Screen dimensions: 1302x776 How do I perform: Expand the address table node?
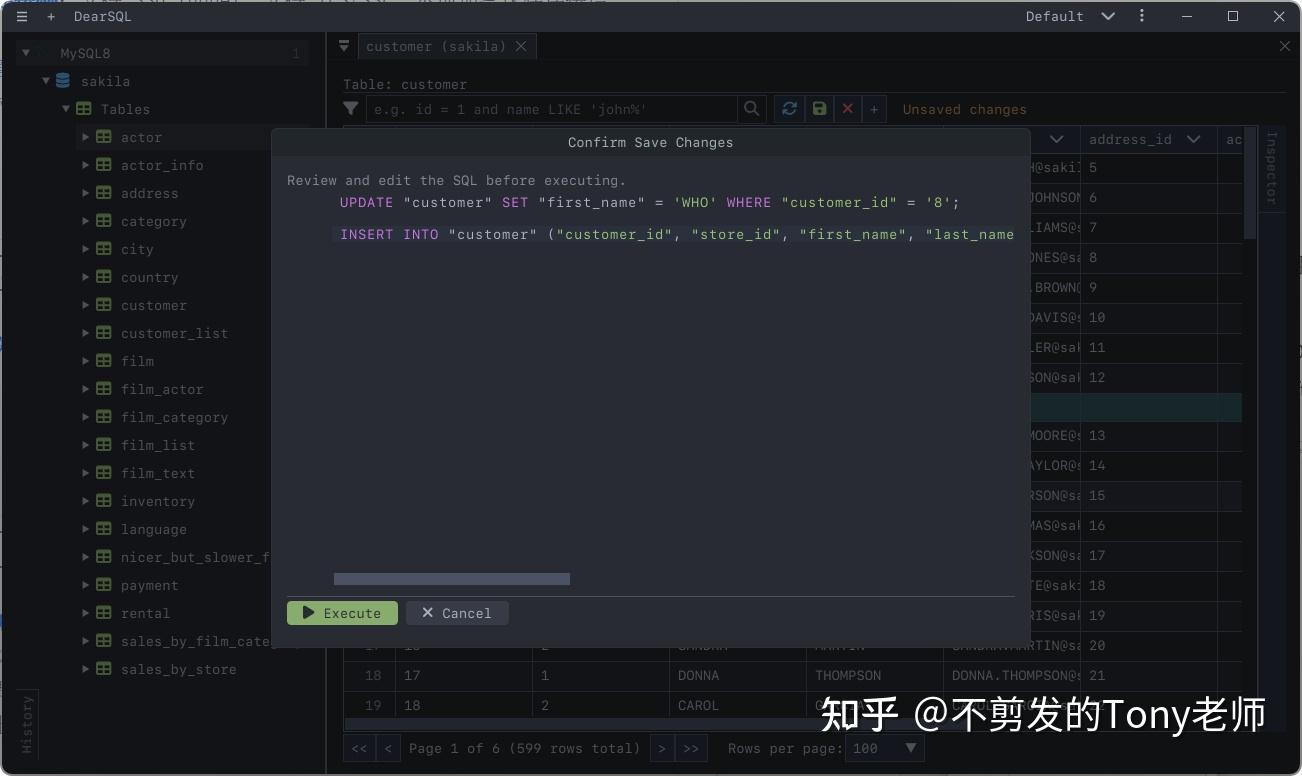[x=86, y=193]
